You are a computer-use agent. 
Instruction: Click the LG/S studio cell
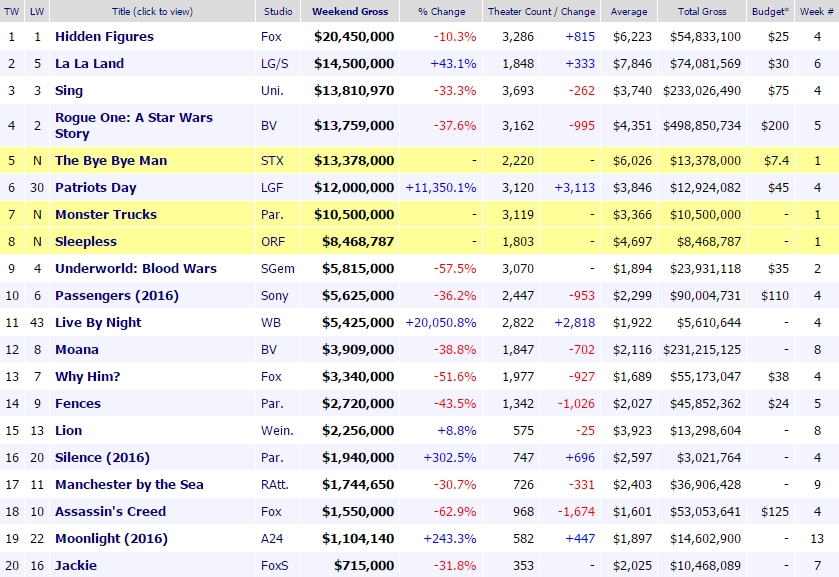(x=274, y=63)
